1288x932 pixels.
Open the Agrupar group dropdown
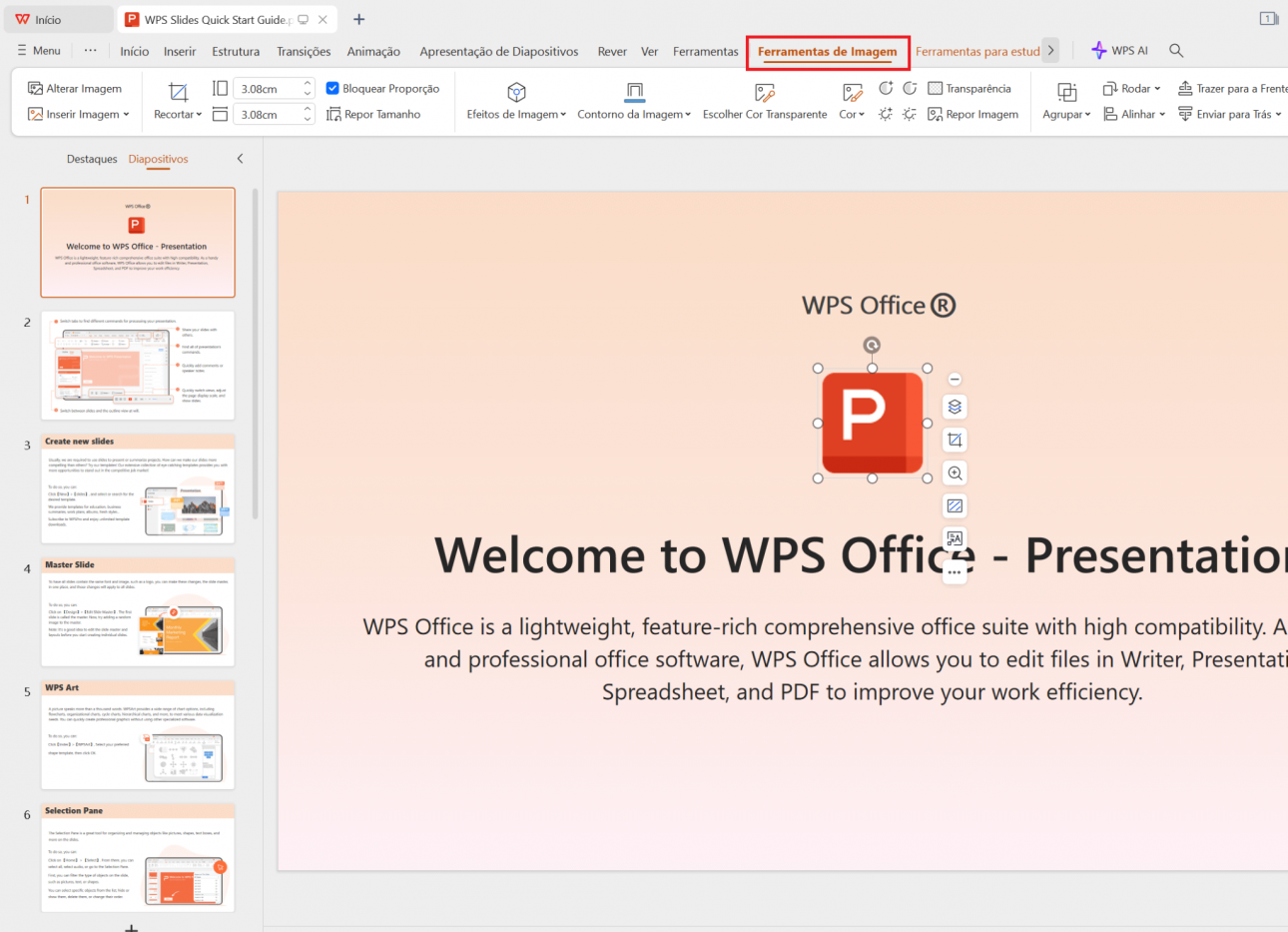tap(1066, 114)
